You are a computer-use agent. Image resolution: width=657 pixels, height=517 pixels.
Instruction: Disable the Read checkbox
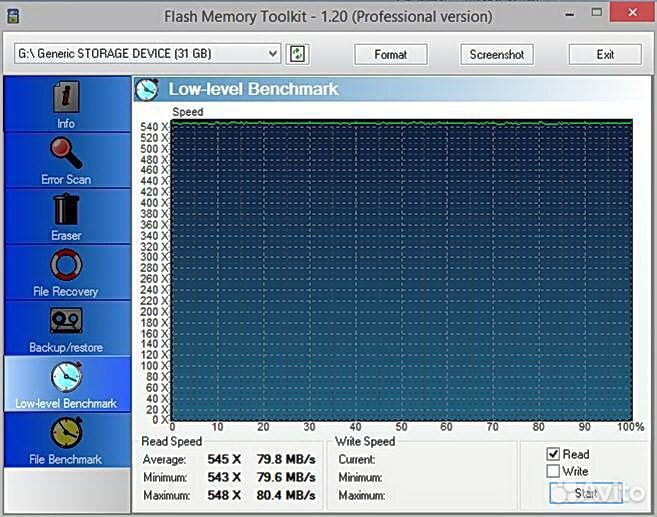(x=553, y=454)
